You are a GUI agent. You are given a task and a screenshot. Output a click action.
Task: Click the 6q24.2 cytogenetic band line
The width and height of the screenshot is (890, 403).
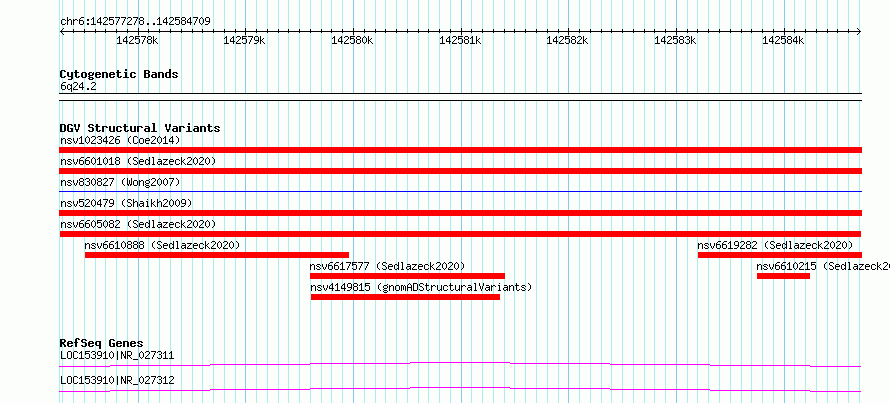460,97
